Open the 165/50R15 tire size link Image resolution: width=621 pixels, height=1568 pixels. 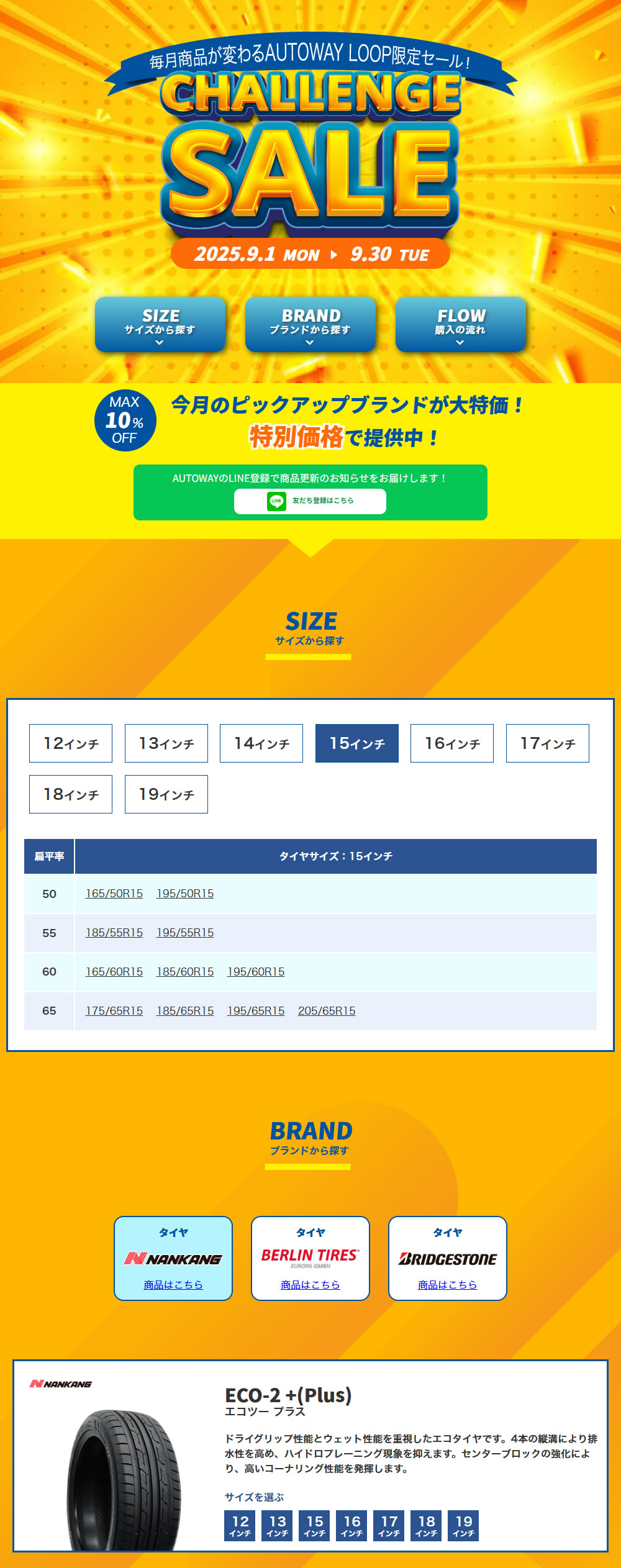pos(114,894)
